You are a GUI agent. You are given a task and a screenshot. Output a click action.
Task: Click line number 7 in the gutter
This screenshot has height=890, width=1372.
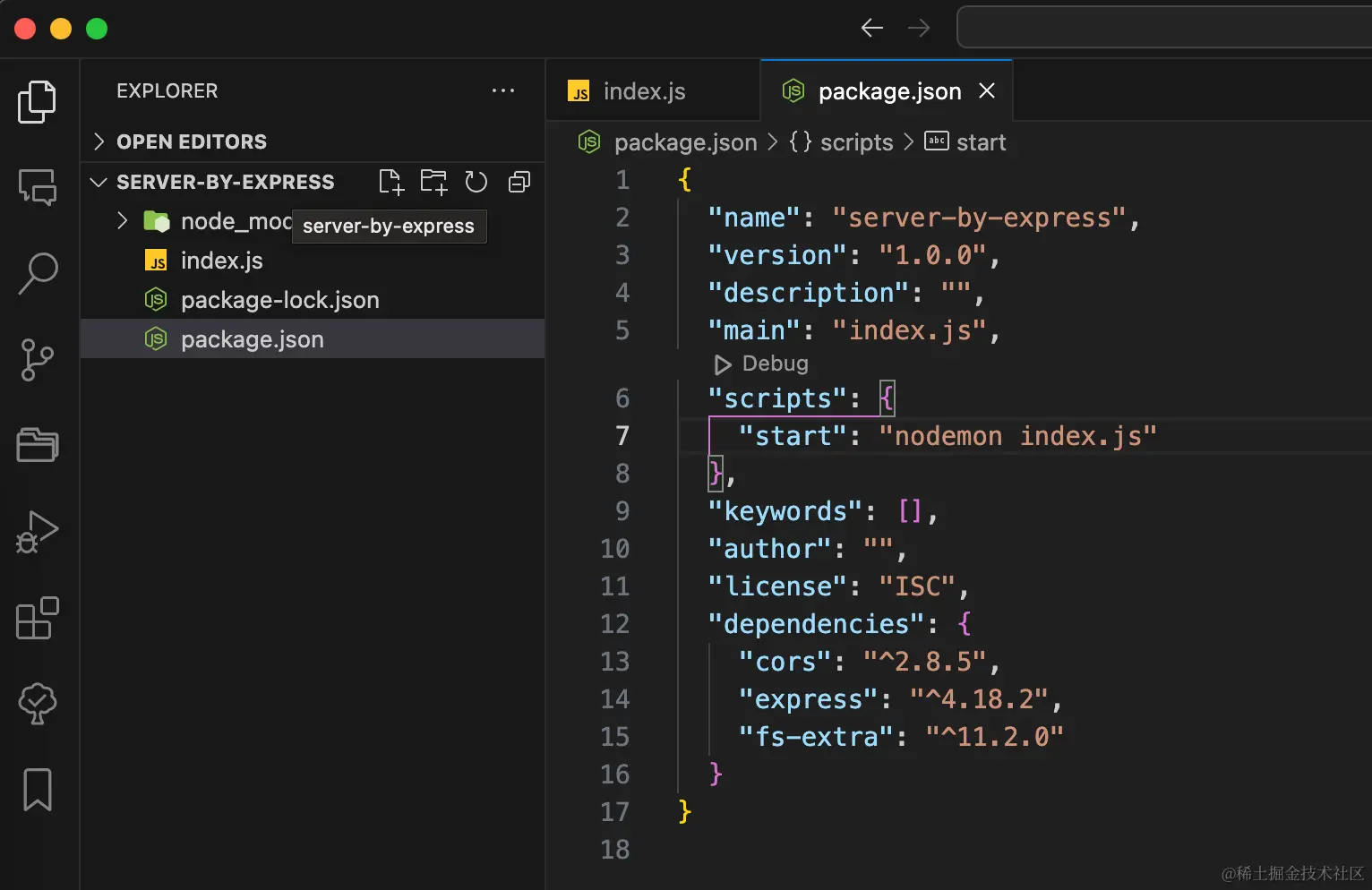[622, 436]
